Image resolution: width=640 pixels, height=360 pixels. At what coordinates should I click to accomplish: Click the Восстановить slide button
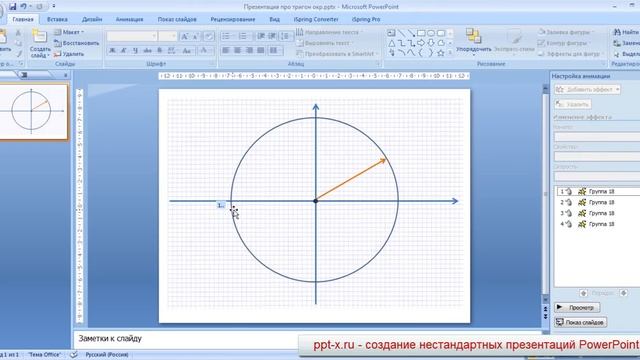(x=77, y=43)
